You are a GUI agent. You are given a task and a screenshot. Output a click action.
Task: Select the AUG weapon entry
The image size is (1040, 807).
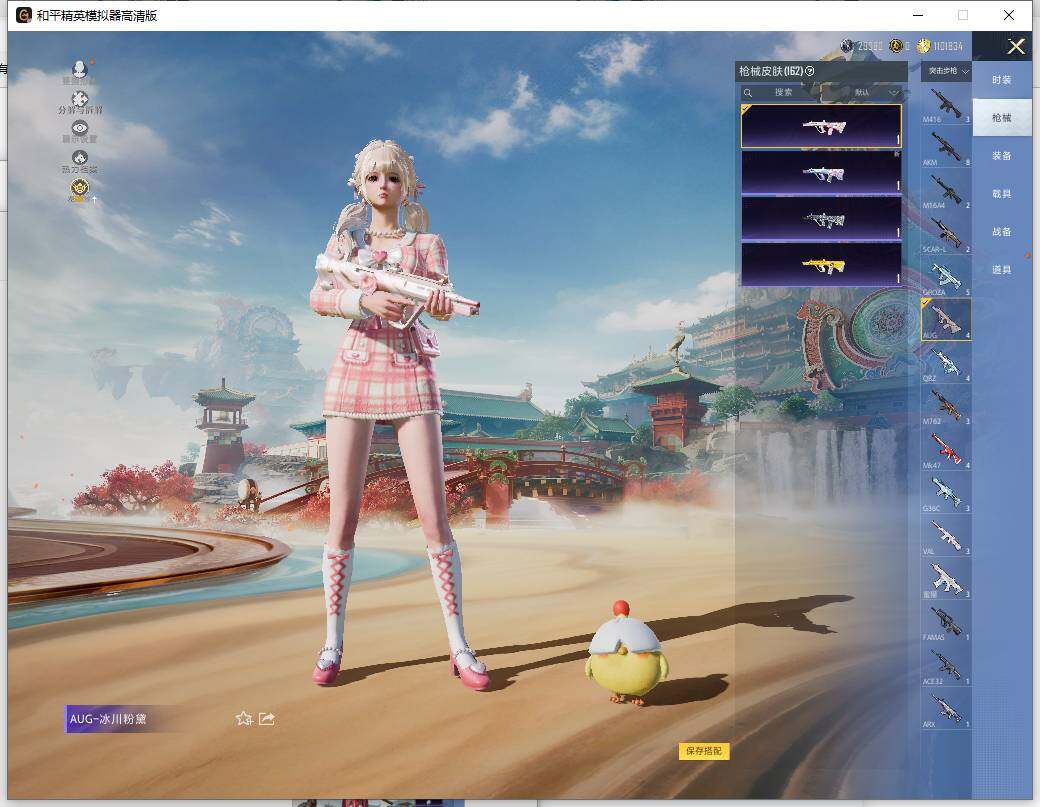(946, 320)
